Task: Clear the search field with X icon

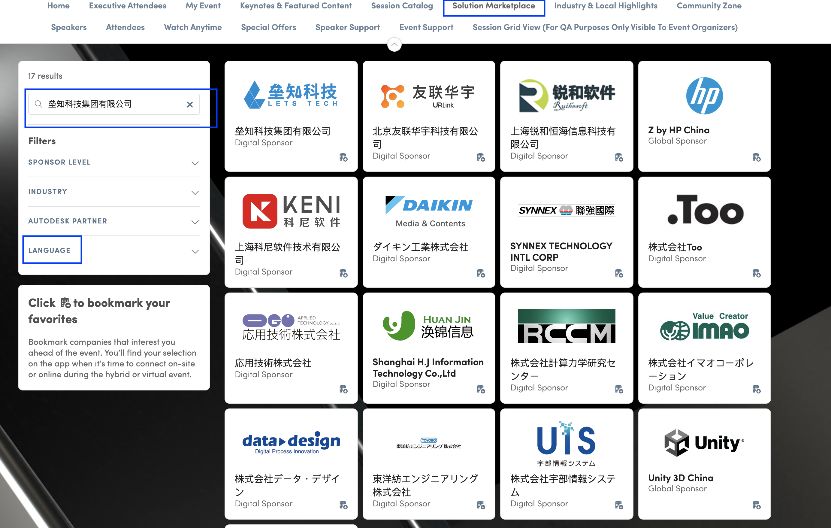Action: 189,104
